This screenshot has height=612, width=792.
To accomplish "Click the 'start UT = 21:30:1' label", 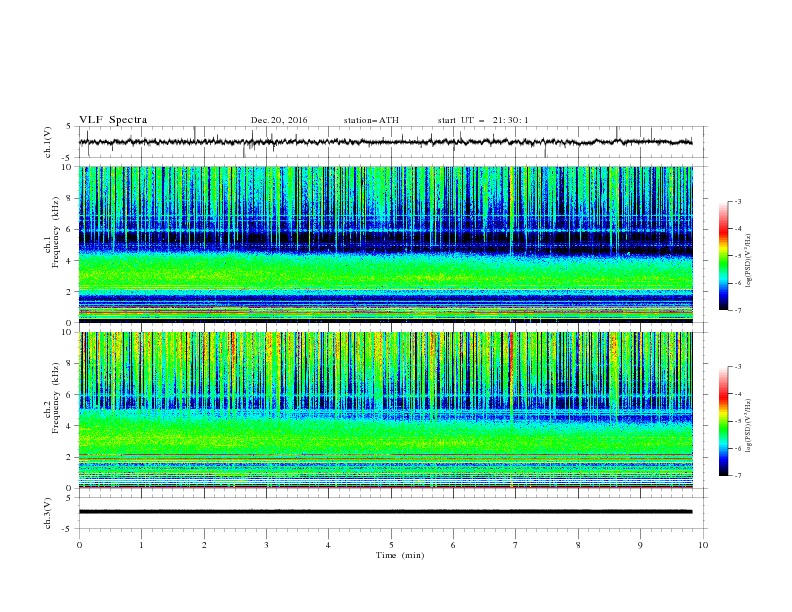I will click(x=483, y=120).
